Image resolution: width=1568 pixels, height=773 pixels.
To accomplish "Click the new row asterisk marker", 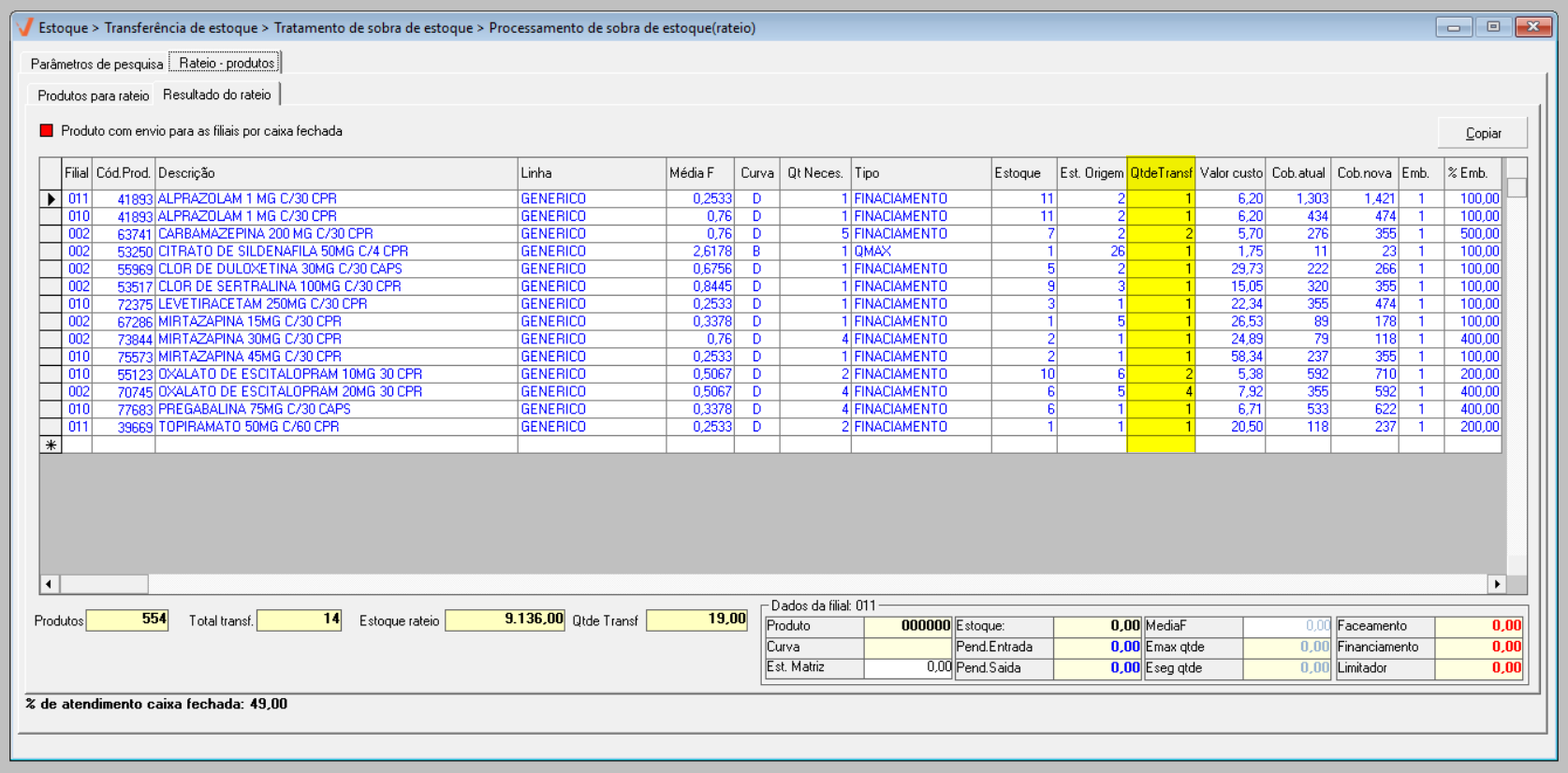I will [51, 445].
